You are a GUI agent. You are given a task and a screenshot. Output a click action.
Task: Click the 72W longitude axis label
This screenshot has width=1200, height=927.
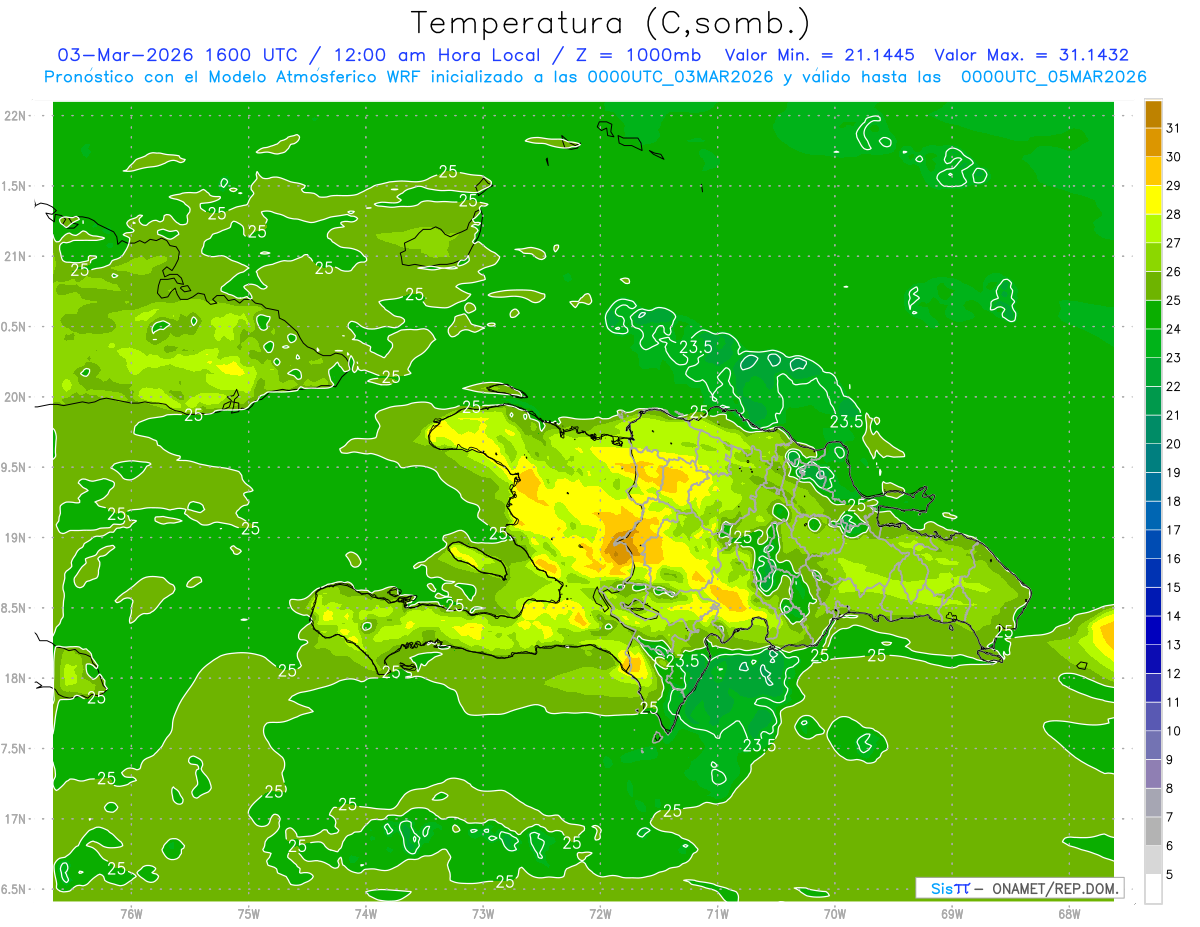(x=600, y=913)
